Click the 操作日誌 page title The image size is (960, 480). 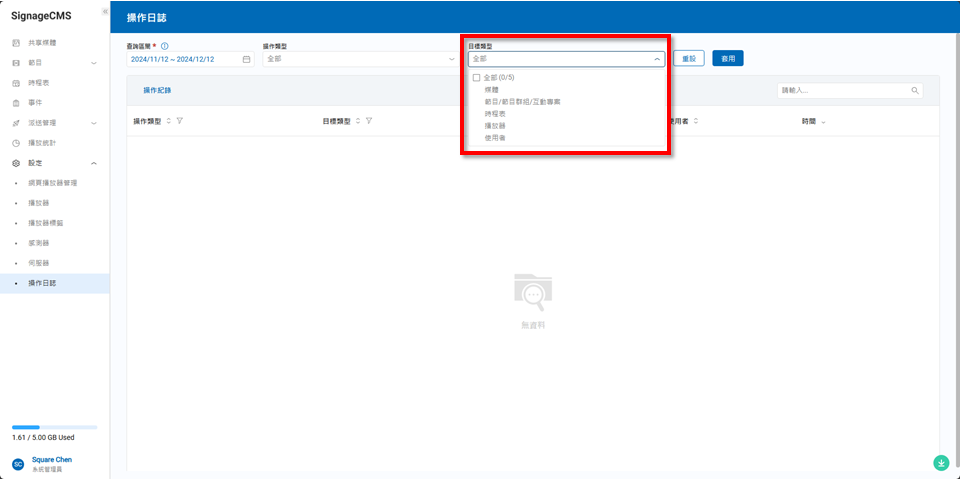tap(146, 18)
